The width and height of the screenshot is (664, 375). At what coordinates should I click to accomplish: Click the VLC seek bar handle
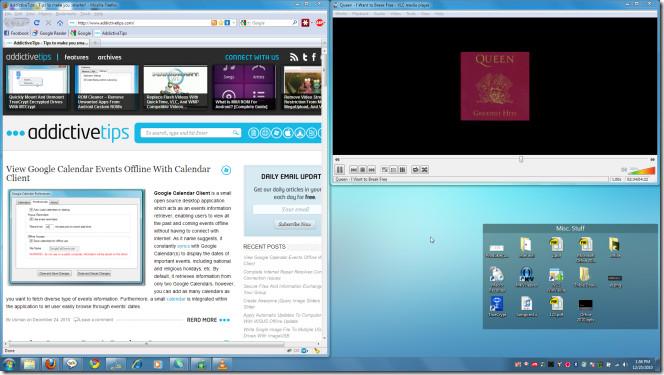point(521,159)
